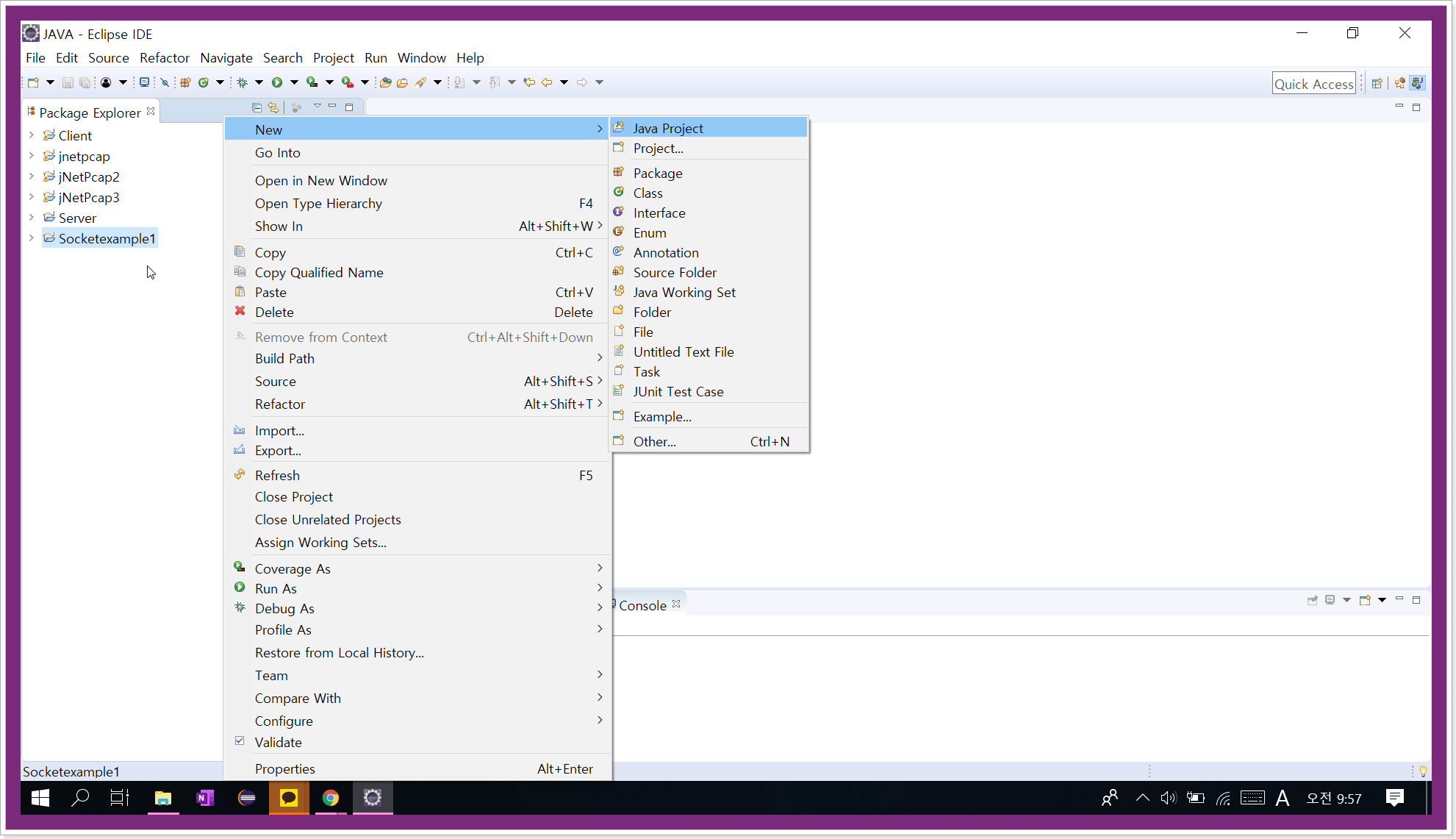Click the Run External Tools toolbar icon

point(348,82)
